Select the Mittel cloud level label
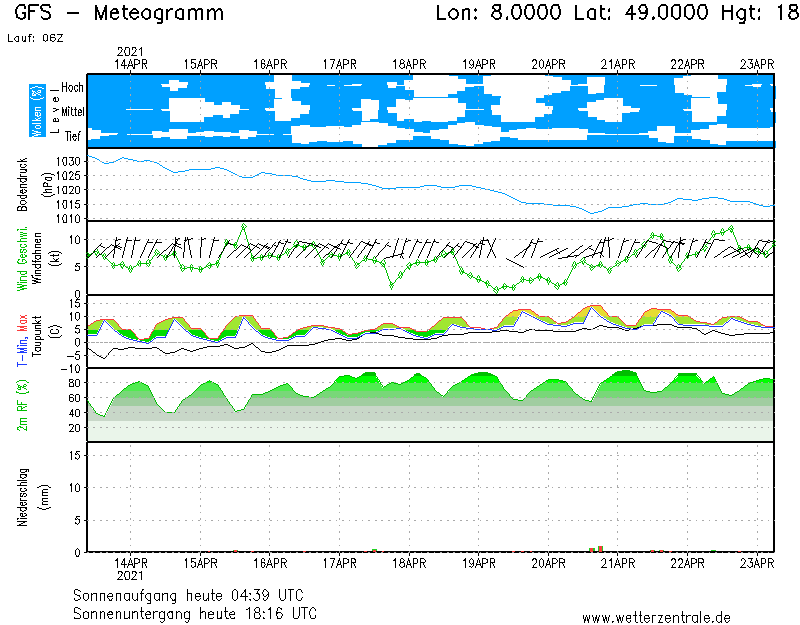The height and width of the screenshot is (625, 800). [x=72, y=112]
